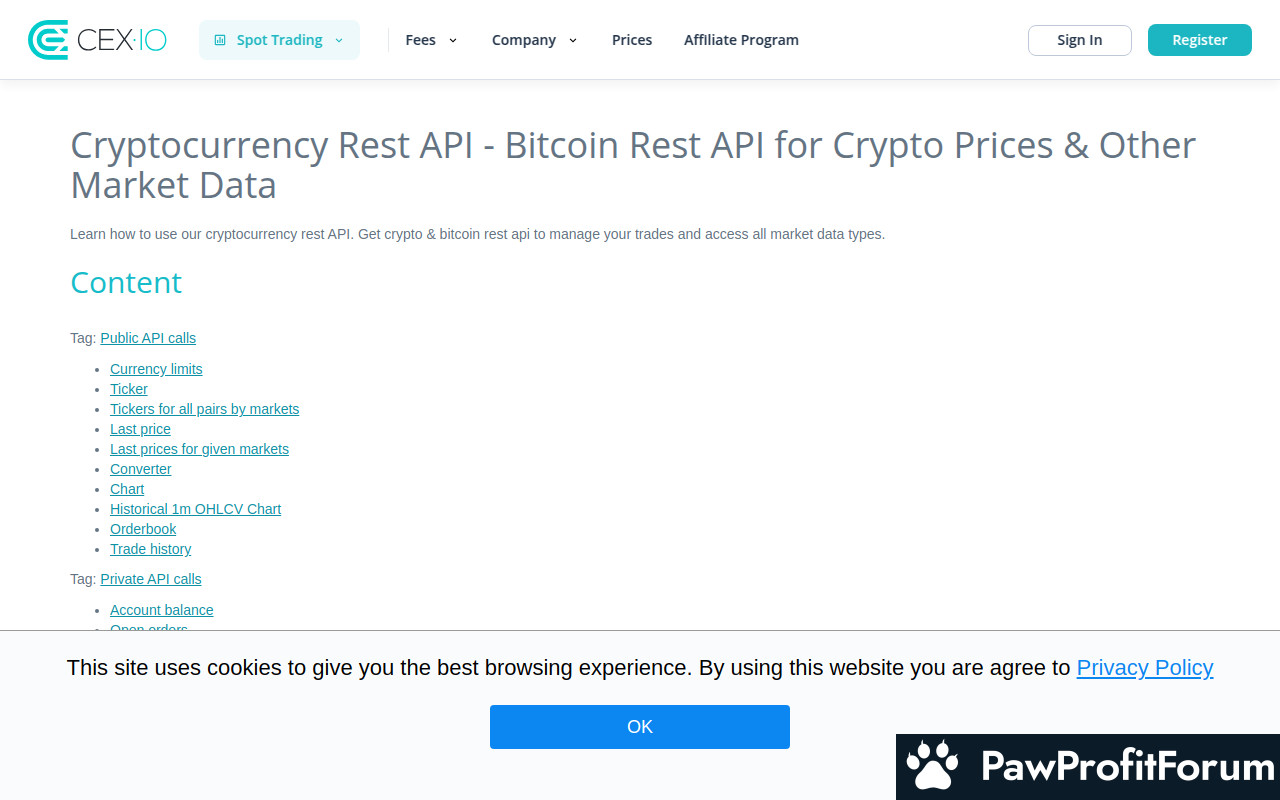
Task: Jump to Trade history section
Action: 151,549
